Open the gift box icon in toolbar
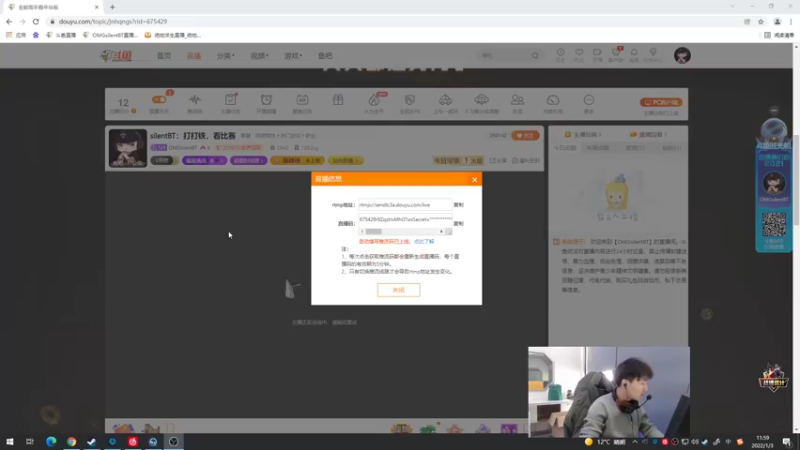Viewport: 800px width, 450px height. point(338,101)
